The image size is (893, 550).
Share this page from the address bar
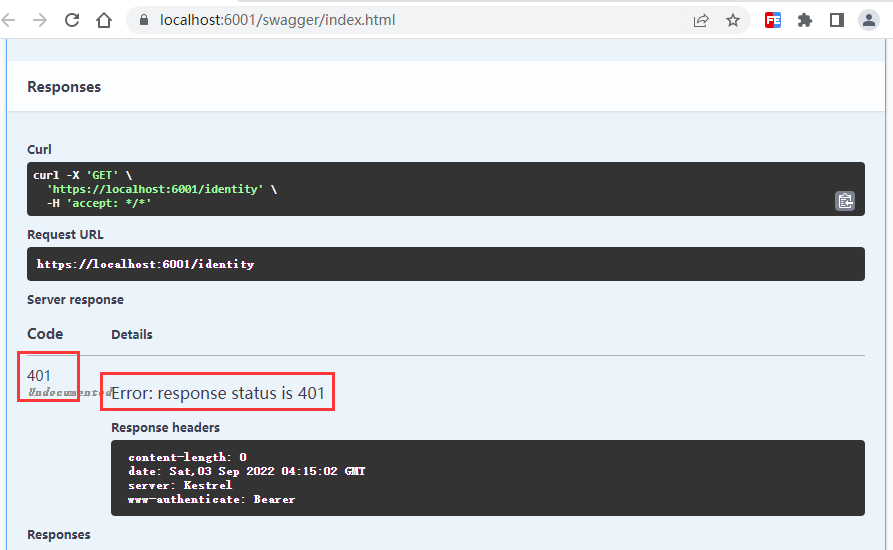pyautogui.click(x=701, y=20)
